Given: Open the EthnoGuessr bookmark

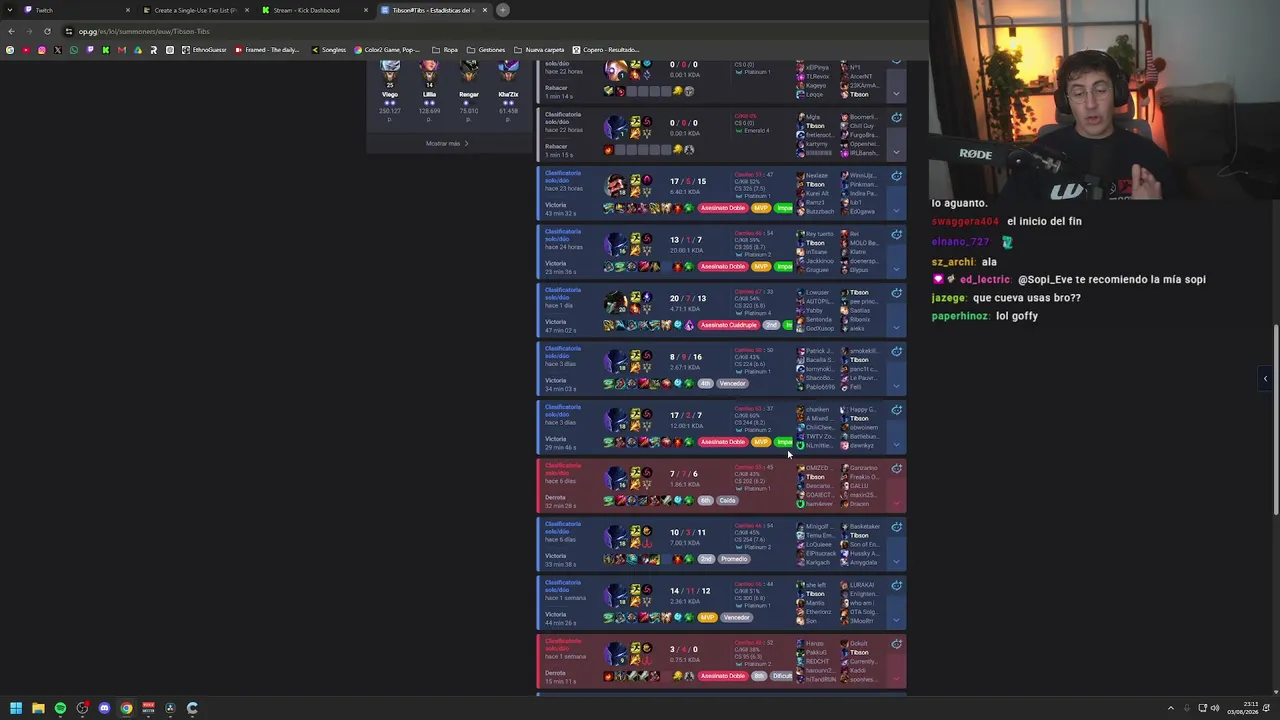Looking at the screenshot, I should click(x=204, y=50).
